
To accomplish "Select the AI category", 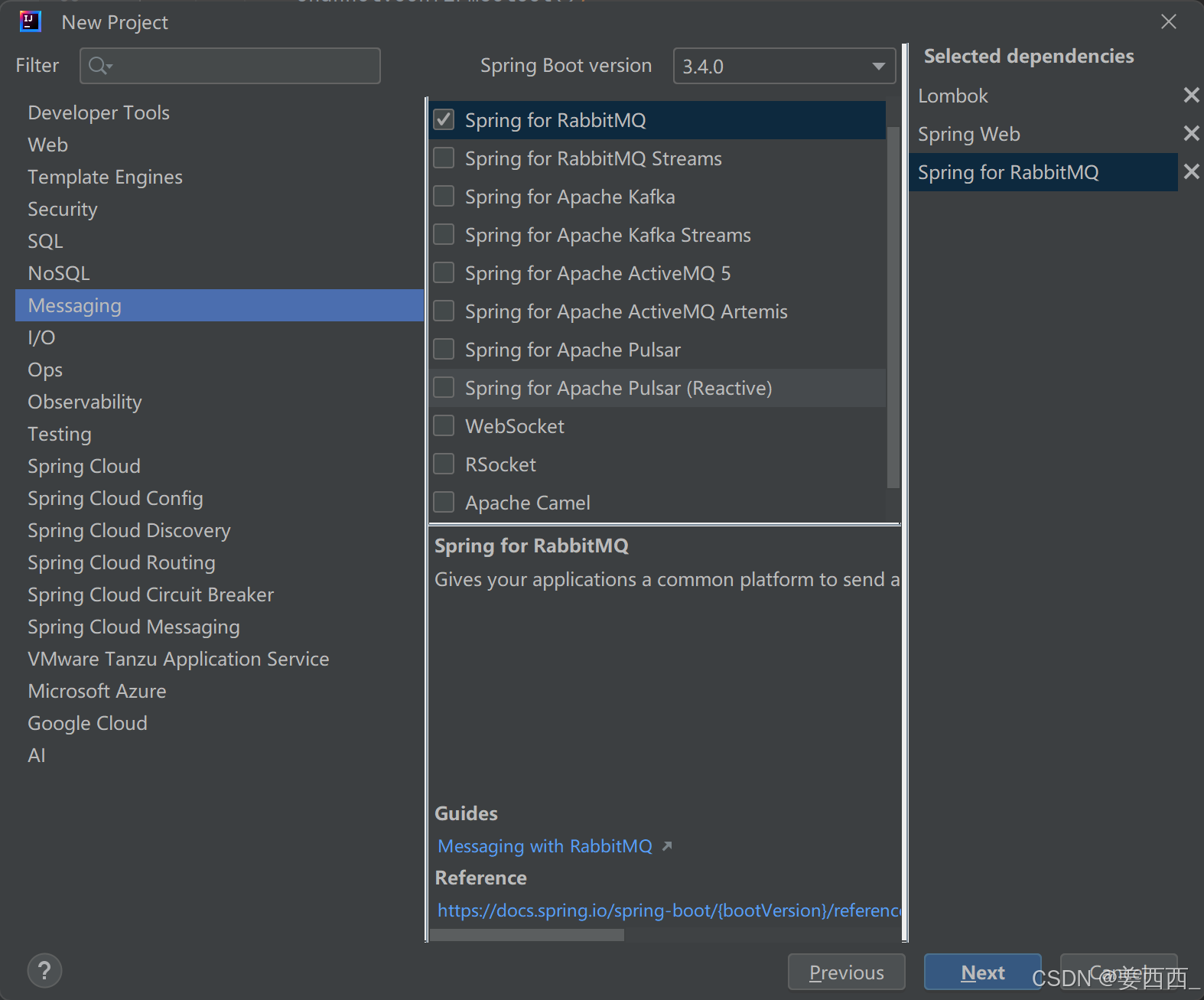I will point(220,755).
